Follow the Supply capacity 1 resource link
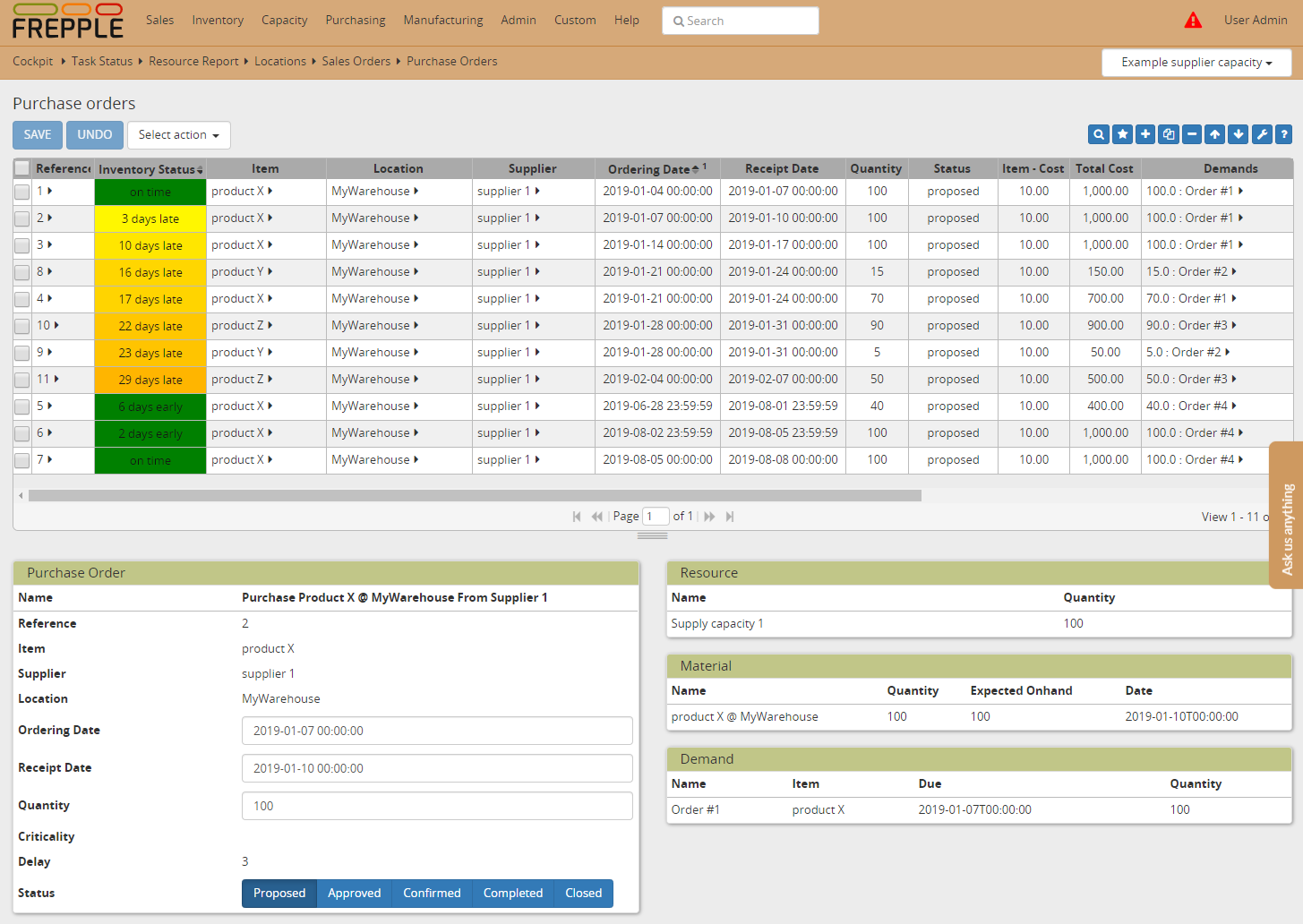This screenshot has width=1303, height=924. [x=716, y=623]
